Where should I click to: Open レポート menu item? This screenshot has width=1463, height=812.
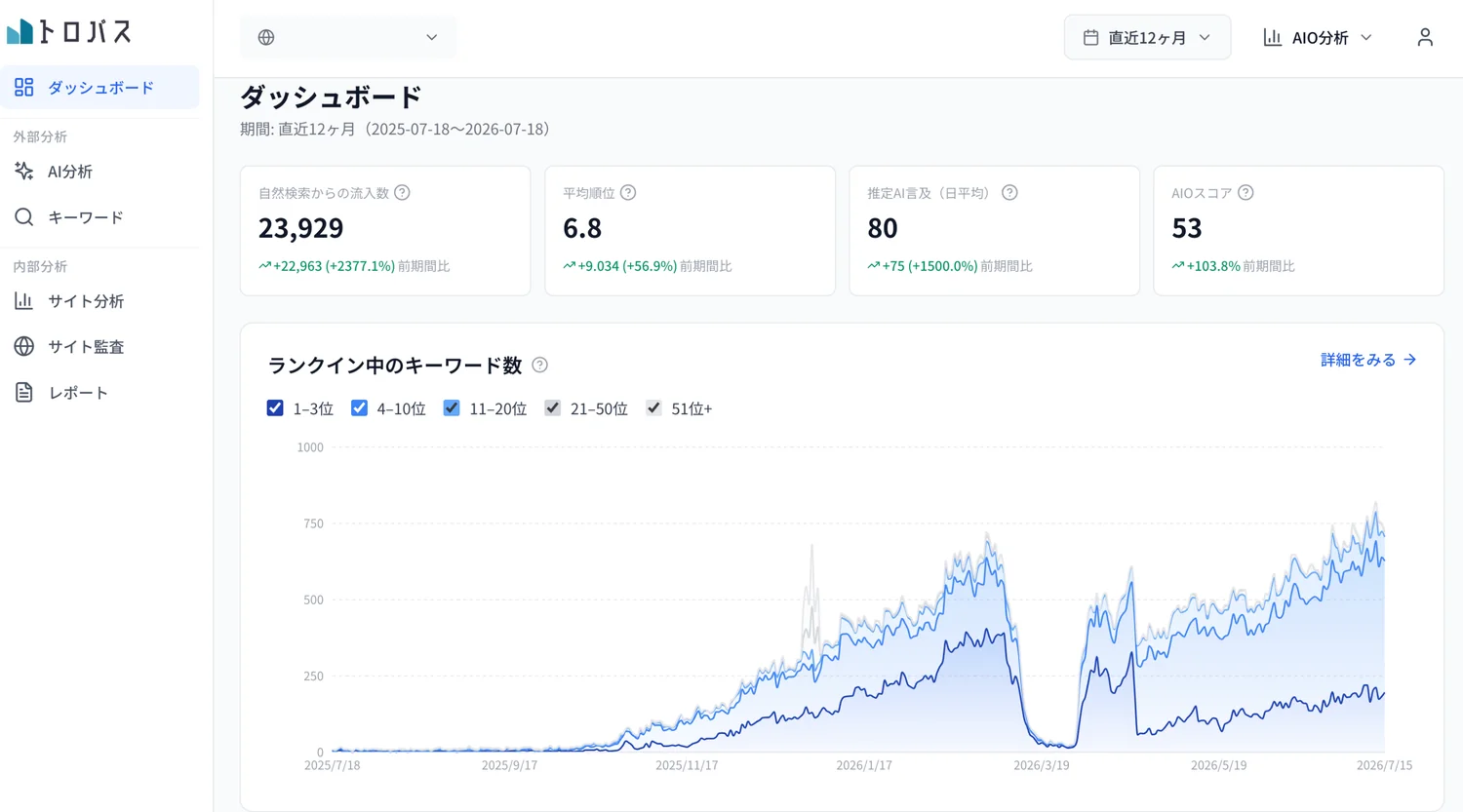coord(99,393)
